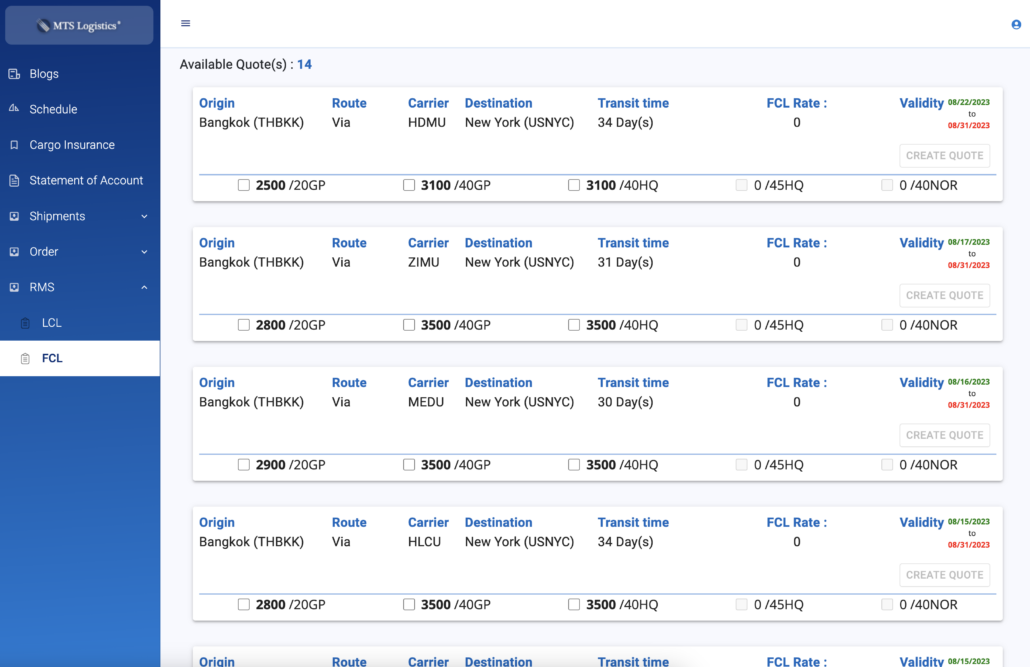Collapse the RMS section chevron
Screen dimensions: 1030x667
pyautogui.click(x=144, y=288)
